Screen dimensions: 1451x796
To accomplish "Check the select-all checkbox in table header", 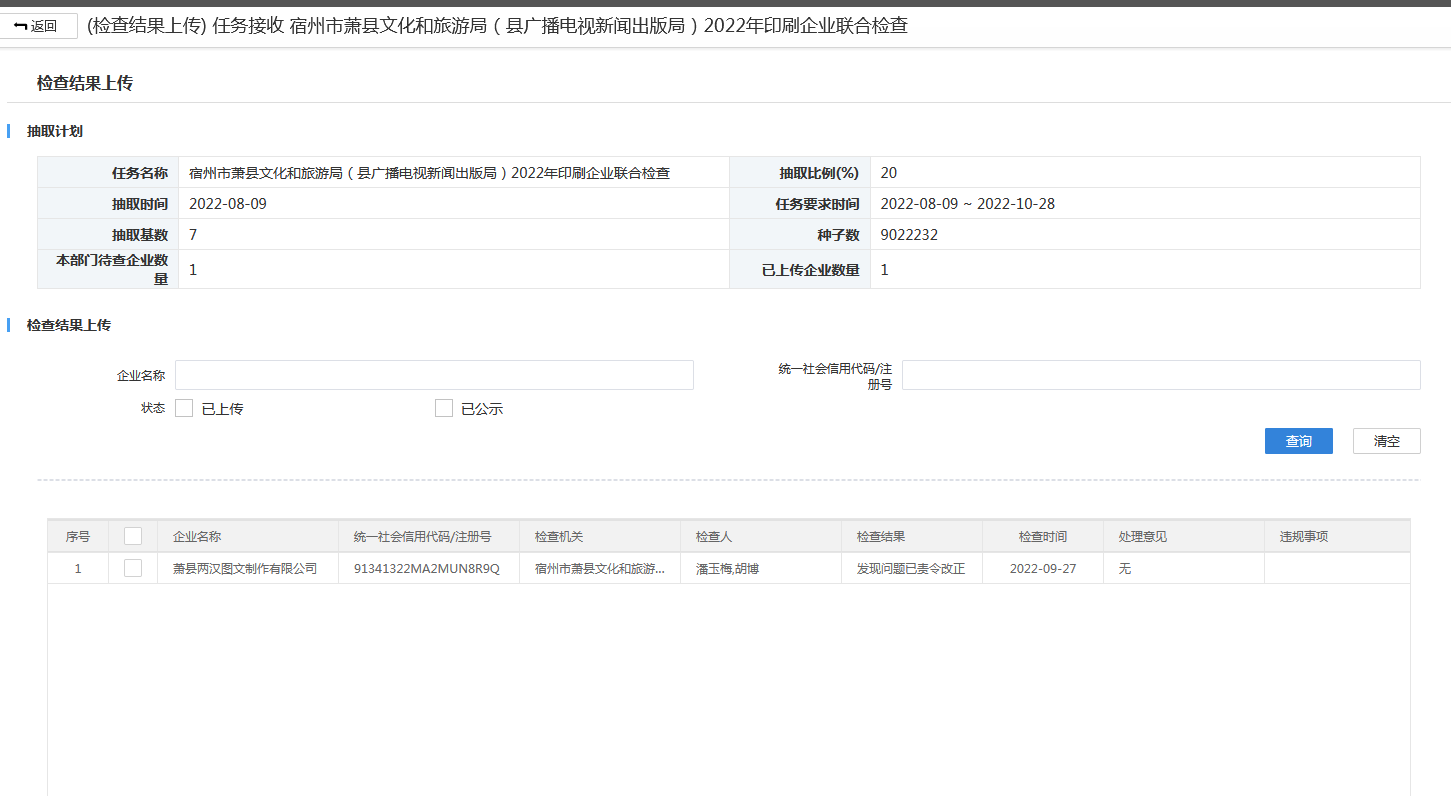I will (x=133, y=536).
